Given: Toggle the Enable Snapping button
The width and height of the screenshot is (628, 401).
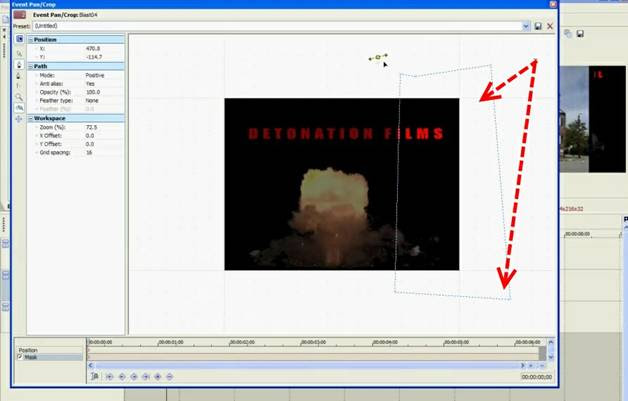Looking at the screenshot, I should click(19, 108).
